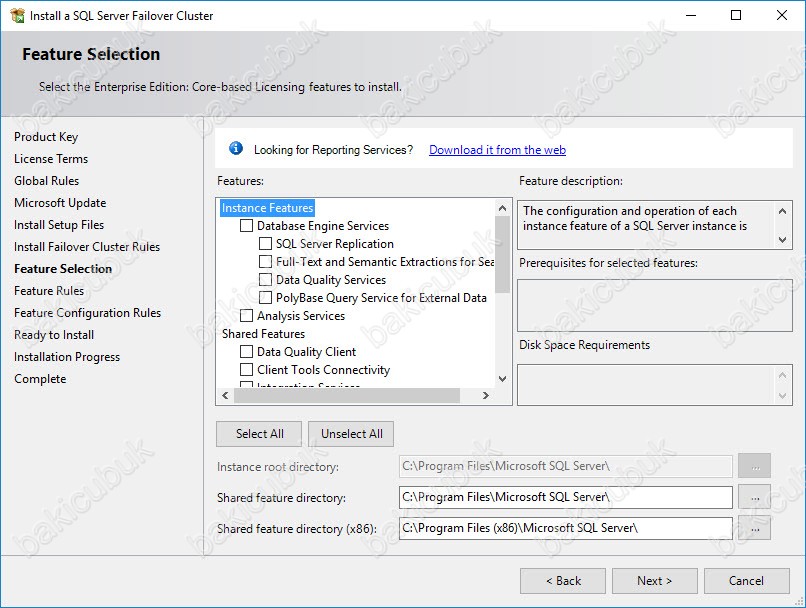Click the Select All button
This screenshot has height=608, width=806.
click(x=259, y=434)
